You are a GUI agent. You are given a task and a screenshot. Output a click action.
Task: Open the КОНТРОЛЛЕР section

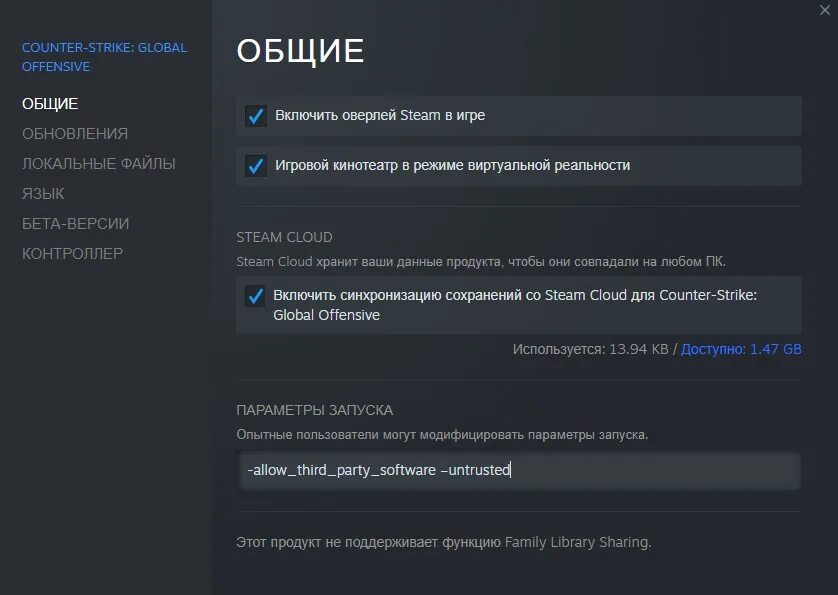tap(72, 253)
